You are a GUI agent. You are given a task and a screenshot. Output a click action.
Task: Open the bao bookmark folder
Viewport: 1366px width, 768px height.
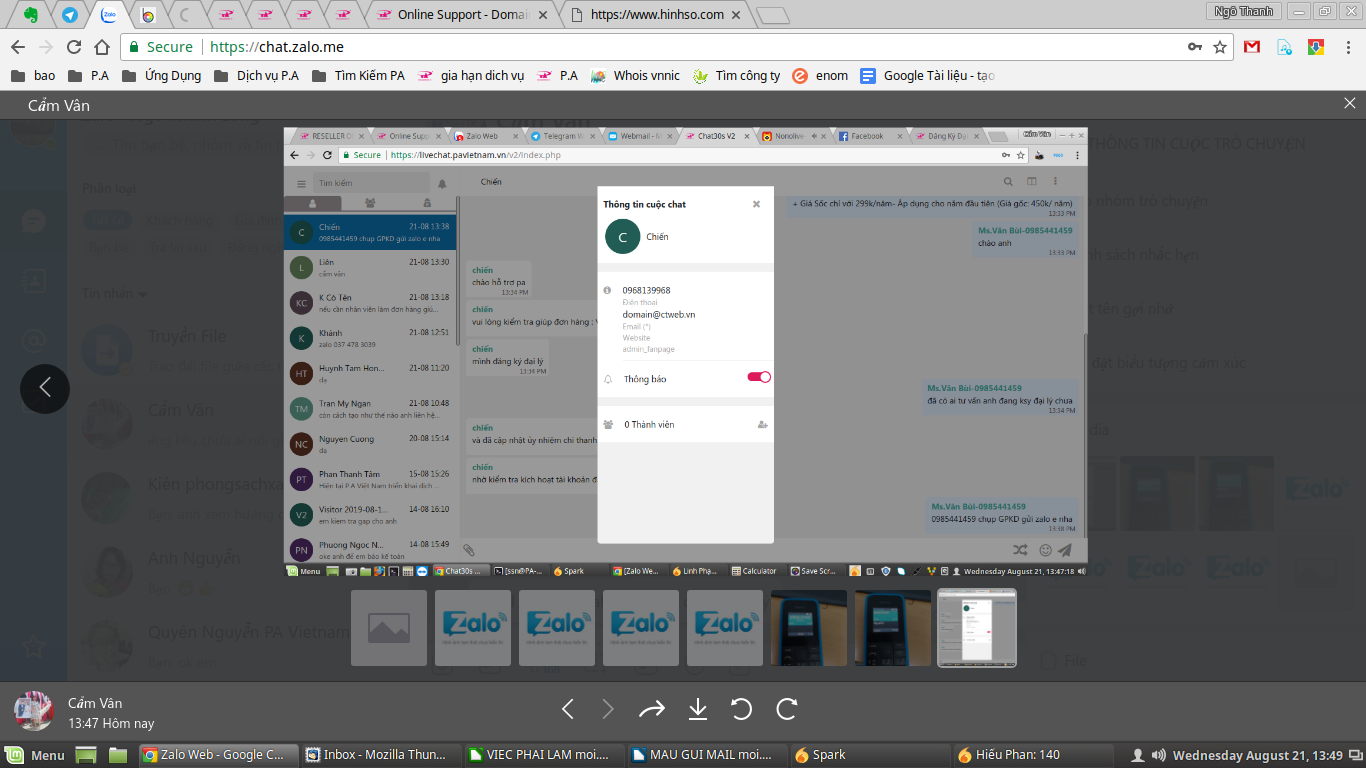(33, 75)
